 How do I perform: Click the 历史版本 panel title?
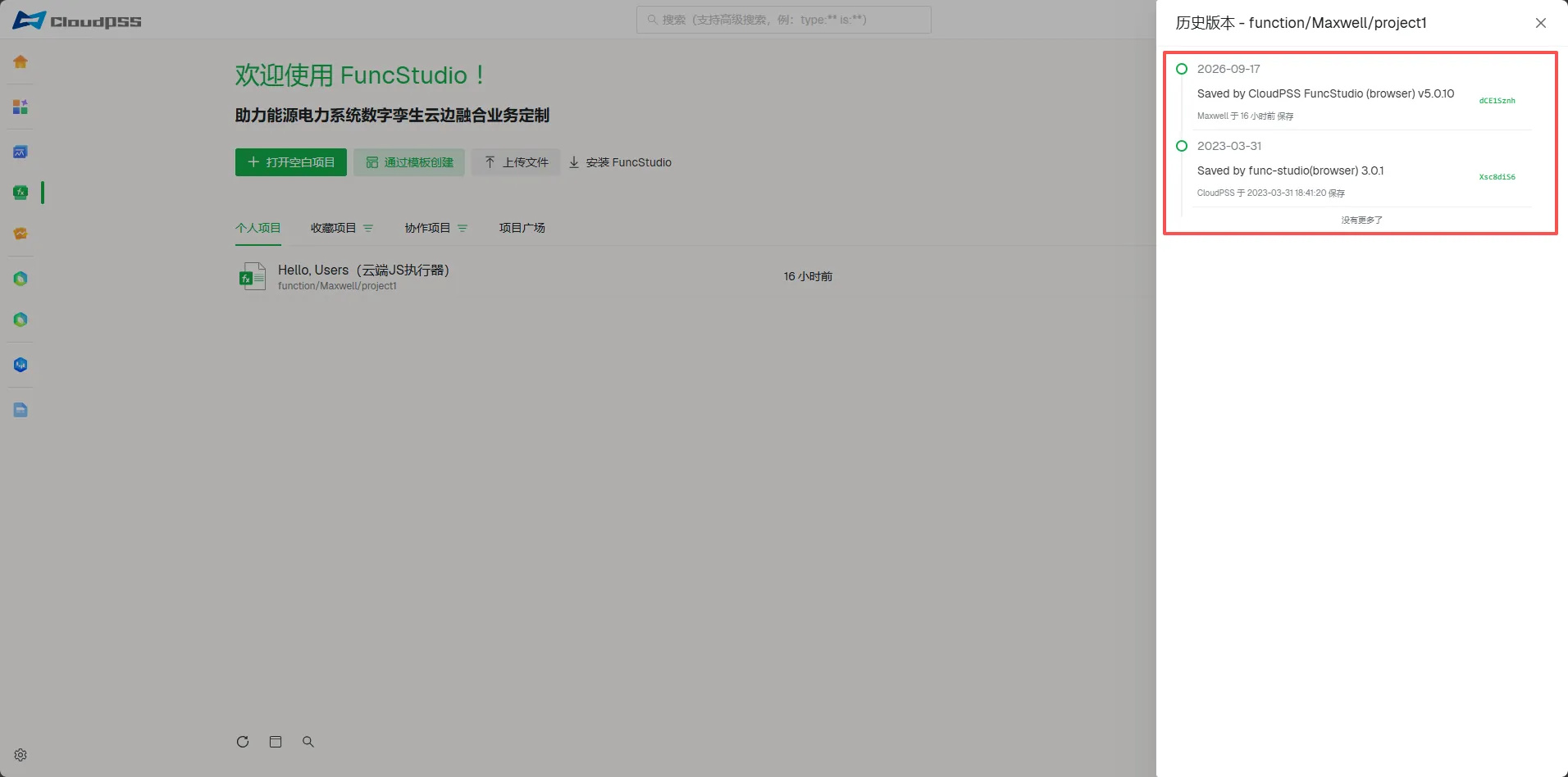click(1301, 23)
